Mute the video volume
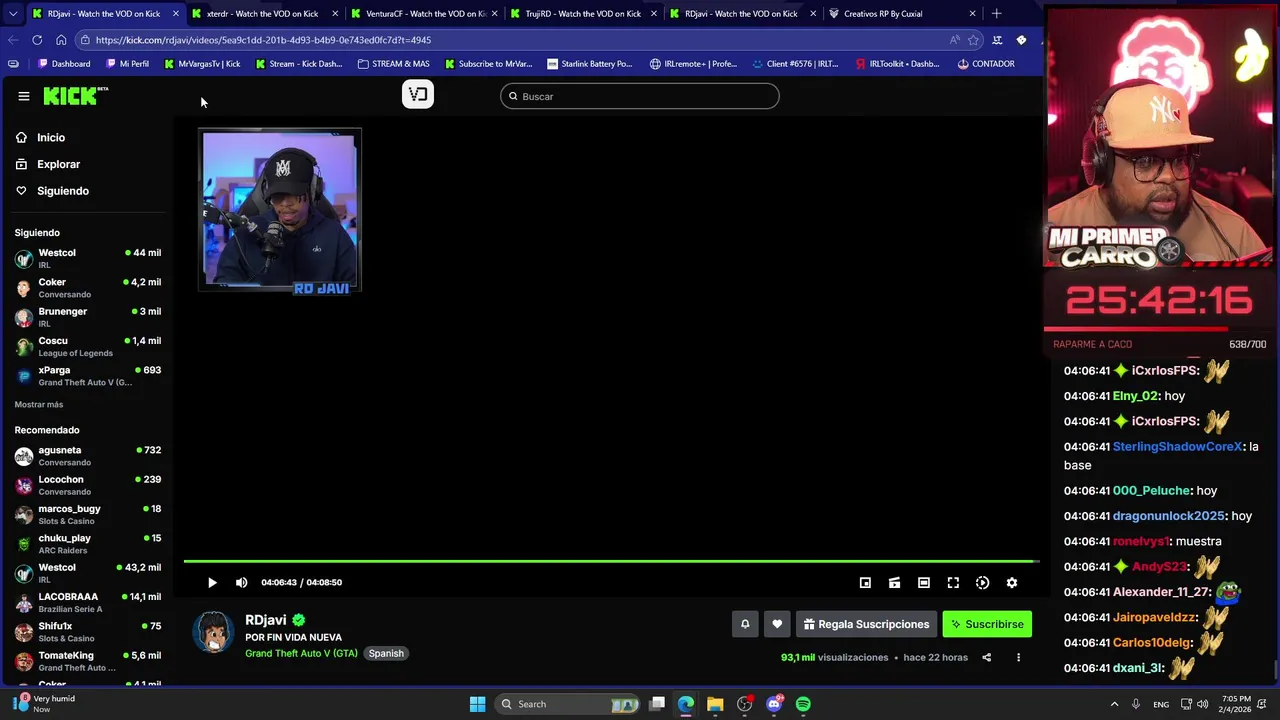 241,582
